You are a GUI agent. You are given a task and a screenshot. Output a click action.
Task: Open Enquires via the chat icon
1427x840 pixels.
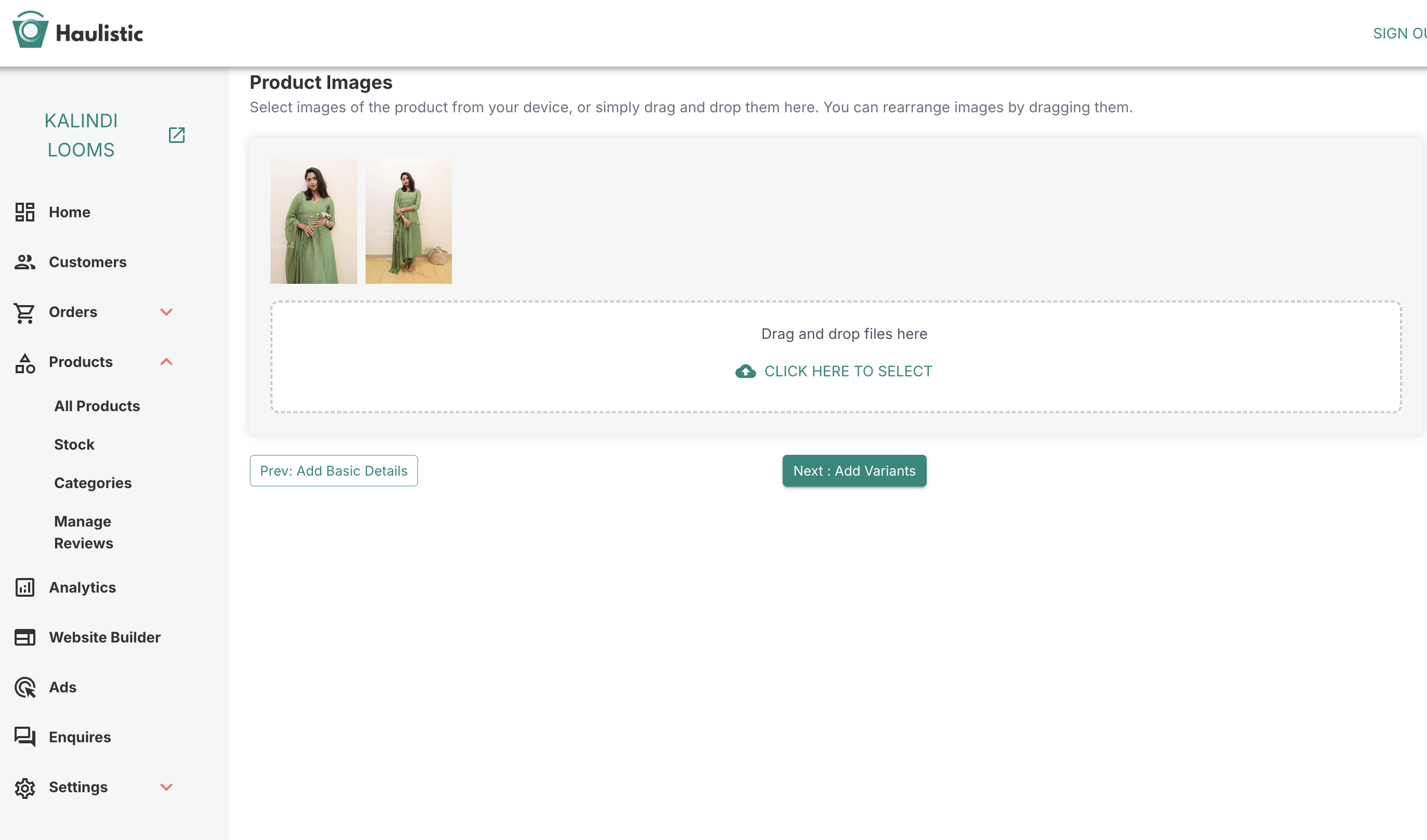click(25, 737)
